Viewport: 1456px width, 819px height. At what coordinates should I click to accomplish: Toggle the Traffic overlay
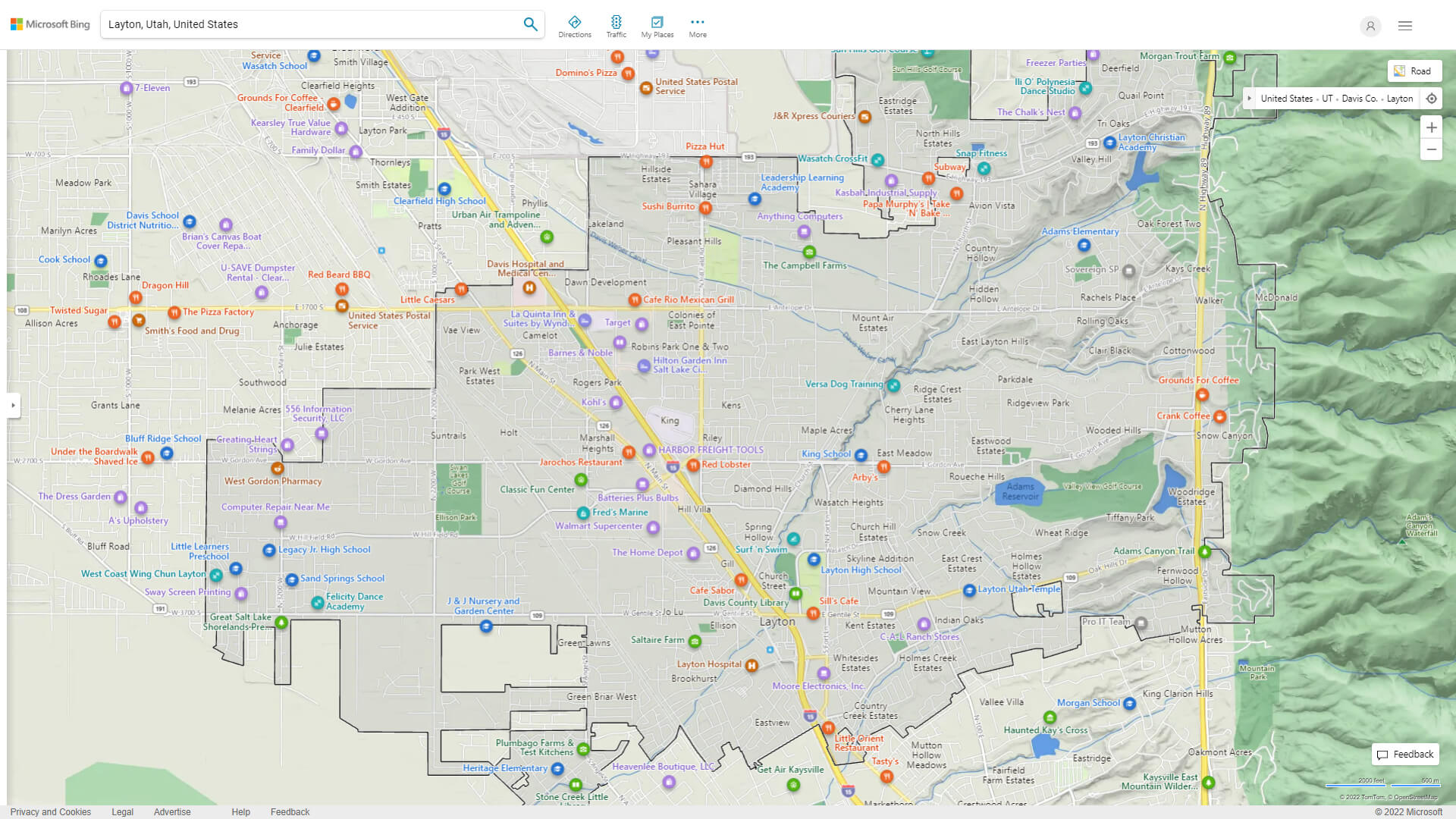pos(617,25)
